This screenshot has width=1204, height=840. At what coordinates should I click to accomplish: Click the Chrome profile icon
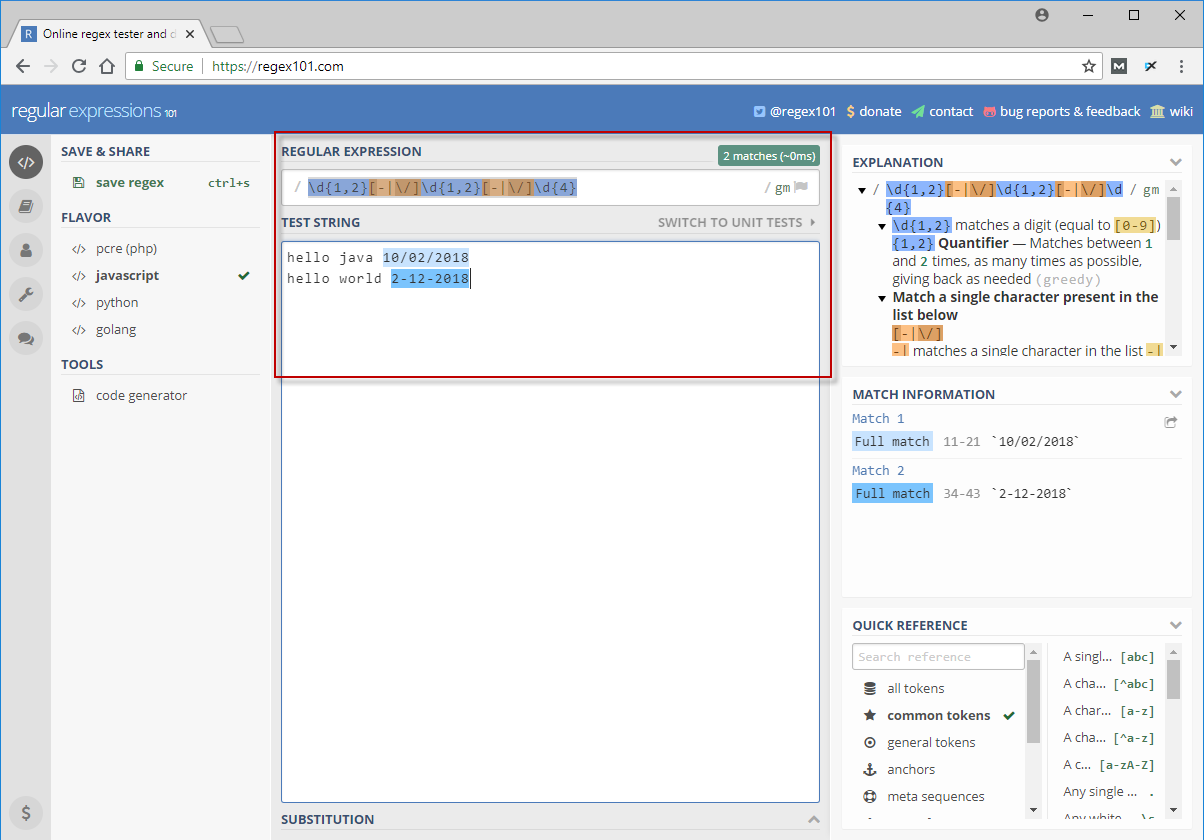[x=1043, y=15]
